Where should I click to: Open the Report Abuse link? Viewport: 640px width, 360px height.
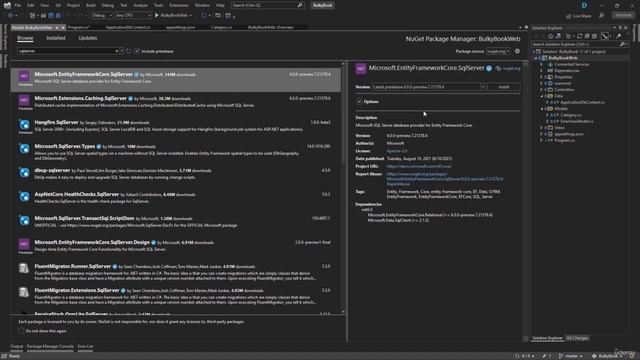point(445,179)
